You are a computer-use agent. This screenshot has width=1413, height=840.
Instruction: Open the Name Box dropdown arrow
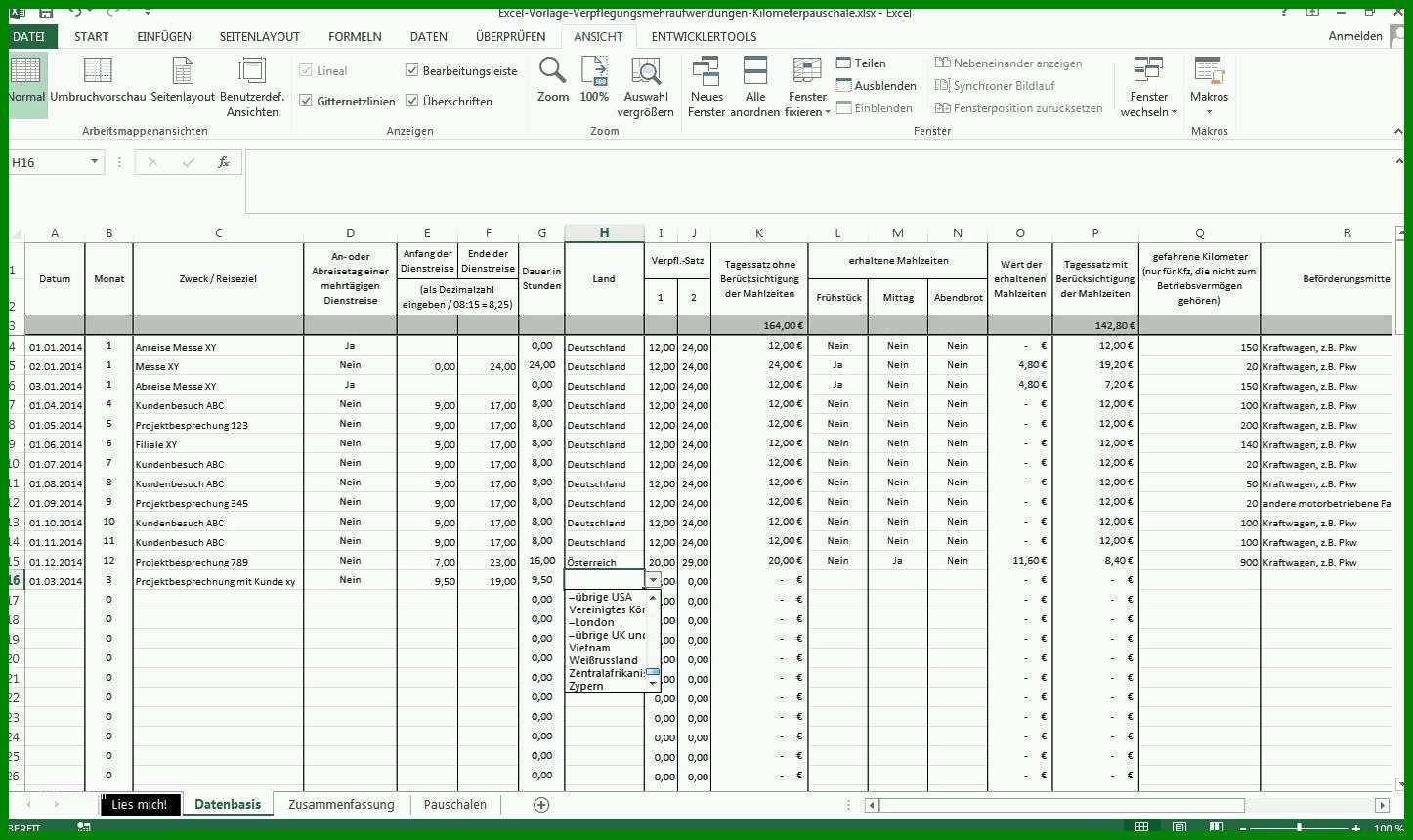(x=94, y=162)
